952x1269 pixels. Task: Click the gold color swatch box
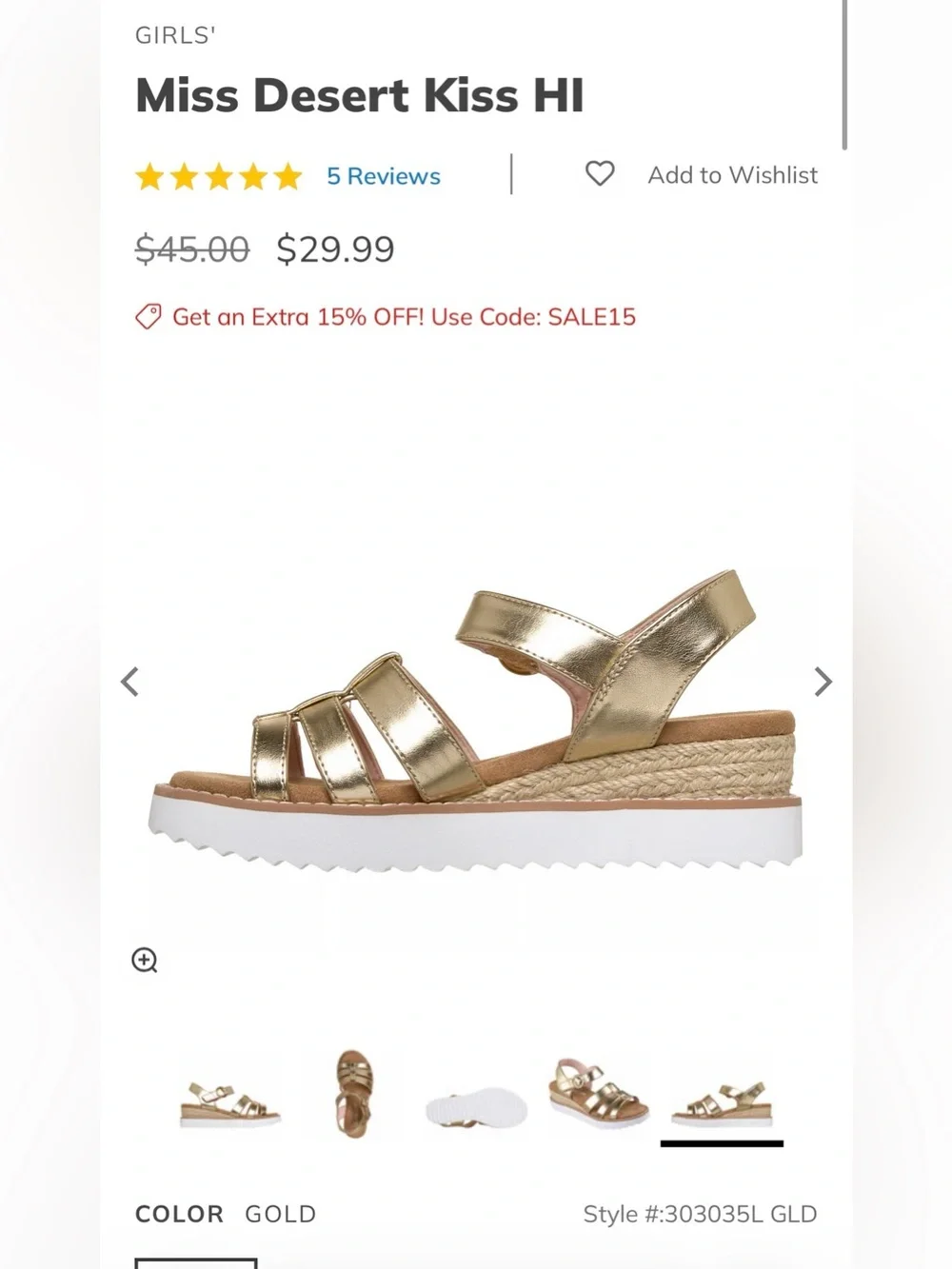(x=196, y=1263)
